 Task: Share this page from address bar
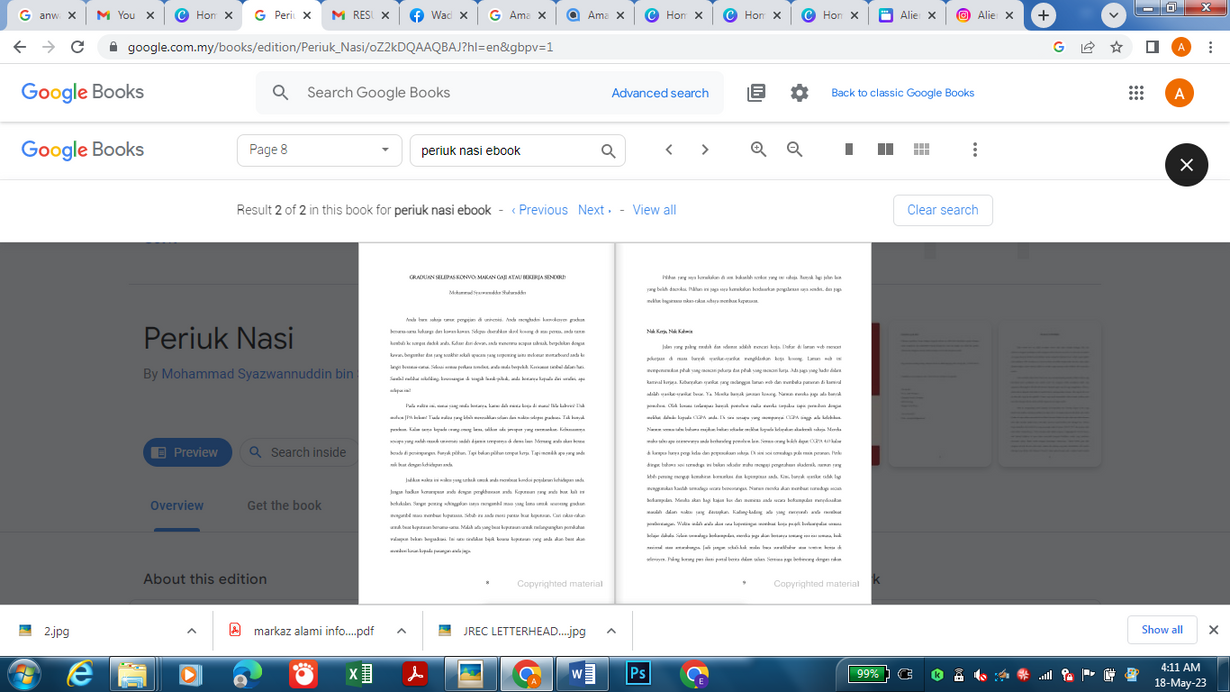pyautogui.click(x=1088, y=47)
